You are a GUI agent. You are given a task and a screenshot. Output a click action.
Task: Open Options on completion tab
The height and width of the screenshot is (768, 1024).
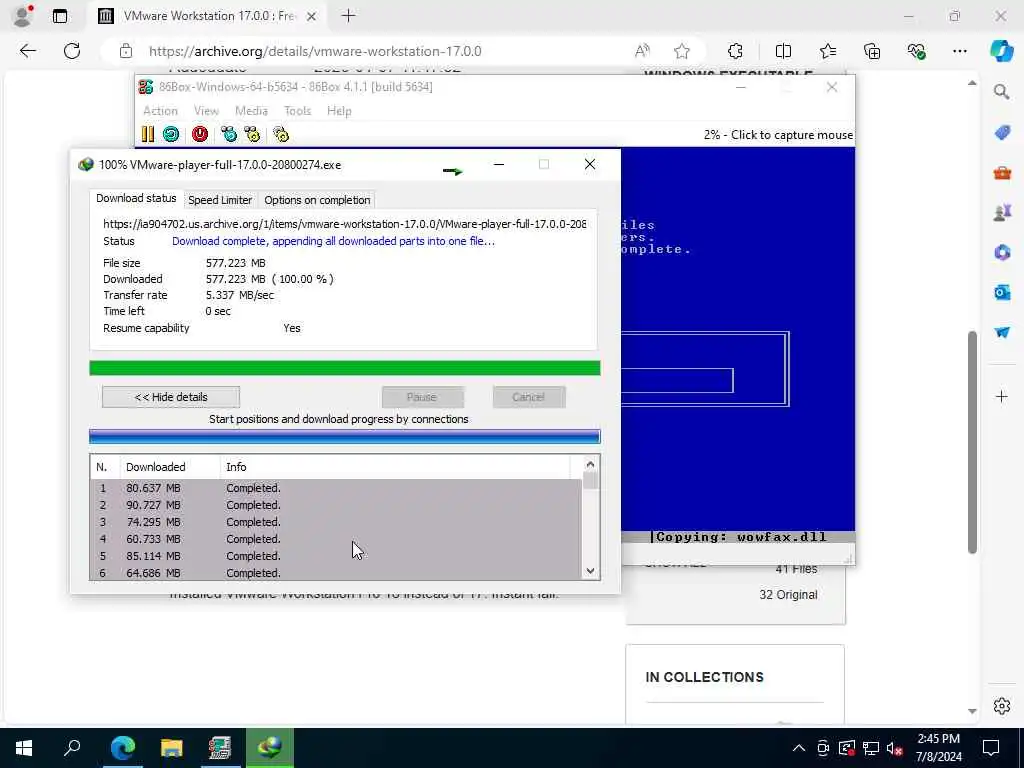pyautogui.click(x=317, y=200)
